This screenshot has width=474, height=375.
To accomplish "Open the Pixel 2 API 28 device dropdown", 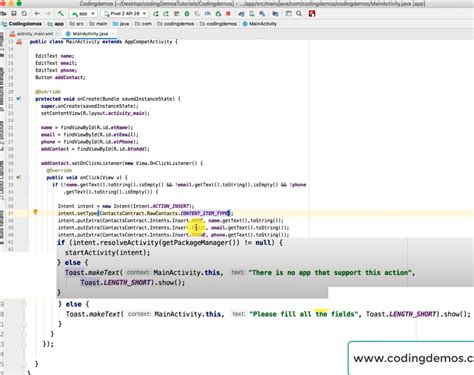I will click(125, 14).
